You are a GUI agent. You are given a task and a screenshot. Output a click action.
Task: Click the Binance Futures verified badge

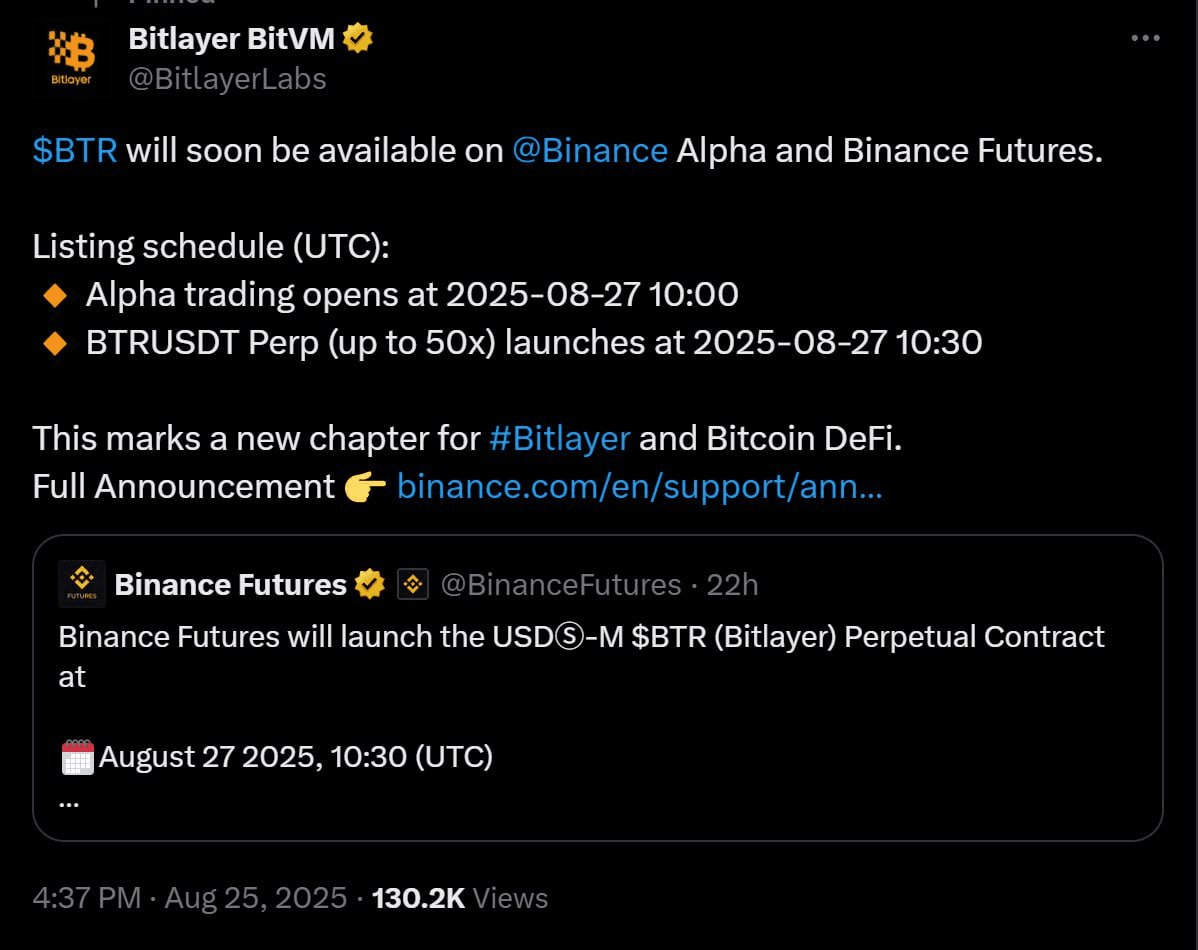[x=369, y=585]
